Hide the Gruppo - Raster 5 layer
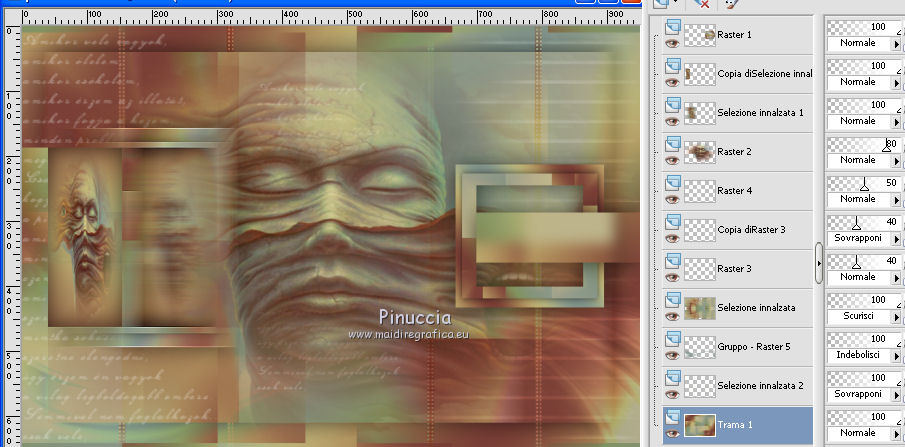This screenshot has height=447, width=905. pyautogui.click(x=672, y=355)
